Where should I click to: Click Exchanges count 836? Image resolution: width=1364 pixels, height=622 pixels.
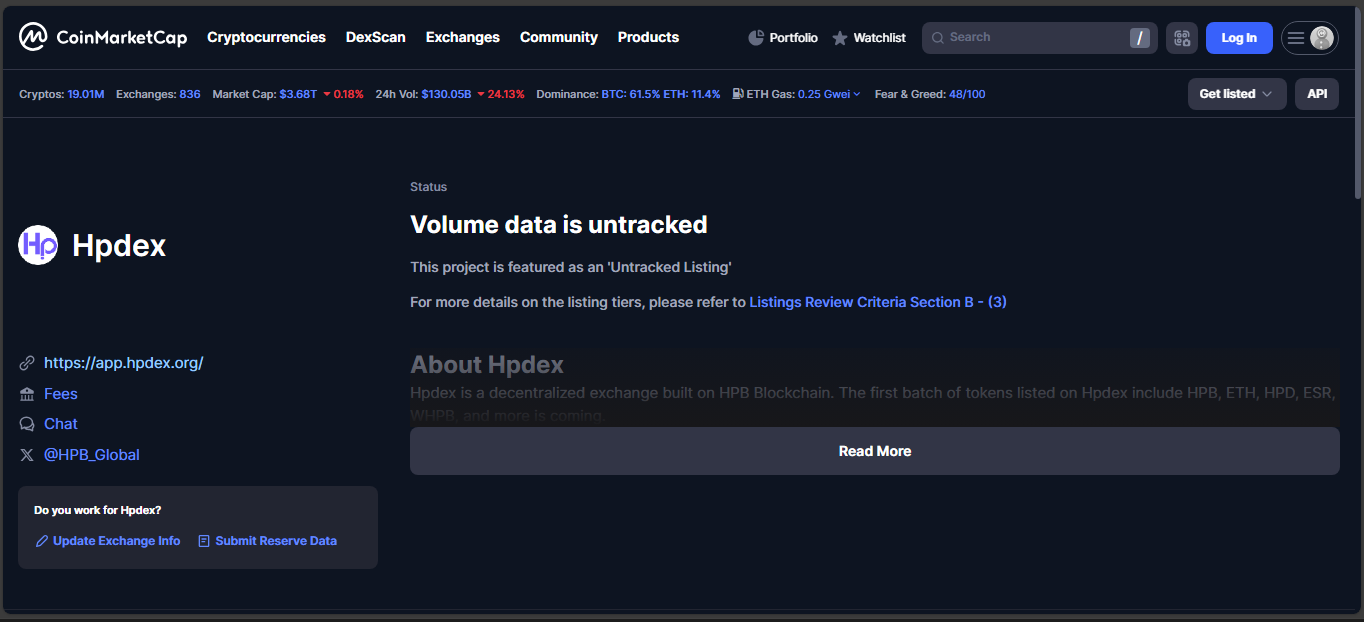[190, 94]
